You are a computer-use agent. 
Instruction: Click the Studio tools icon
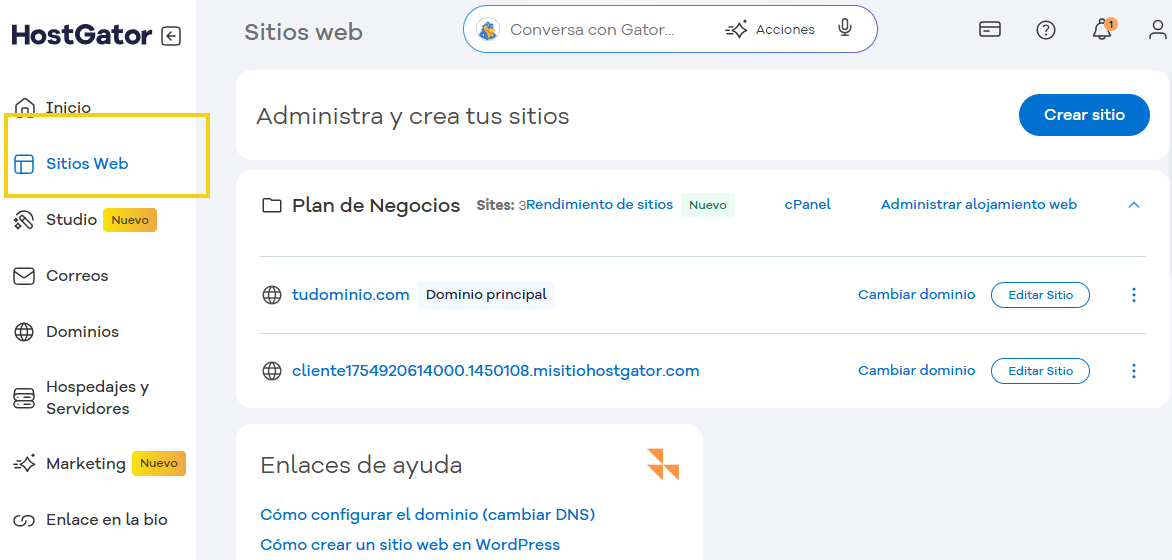(x=25, y=220)
